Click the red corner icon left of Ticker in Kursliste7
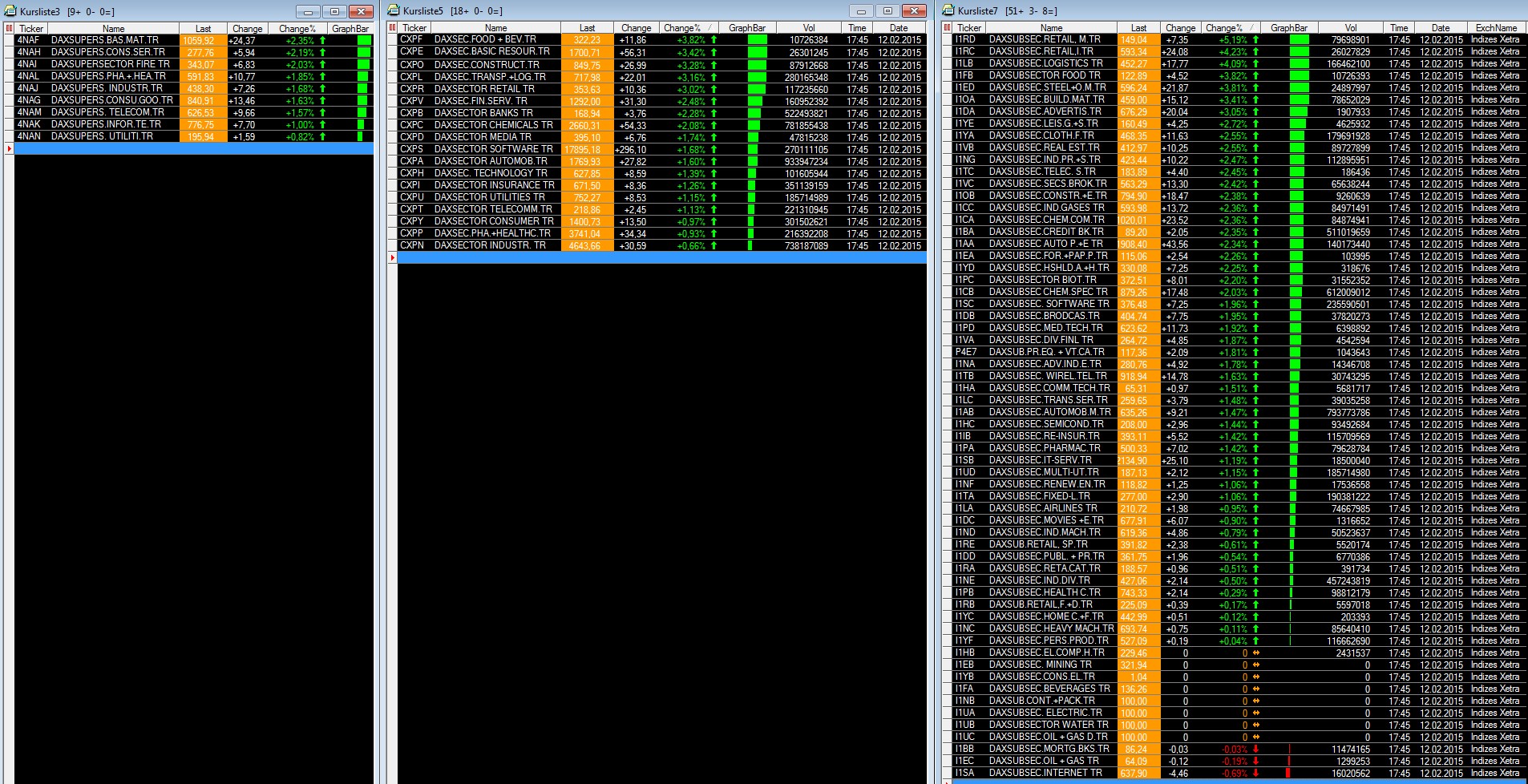 [x=948, y=27]
